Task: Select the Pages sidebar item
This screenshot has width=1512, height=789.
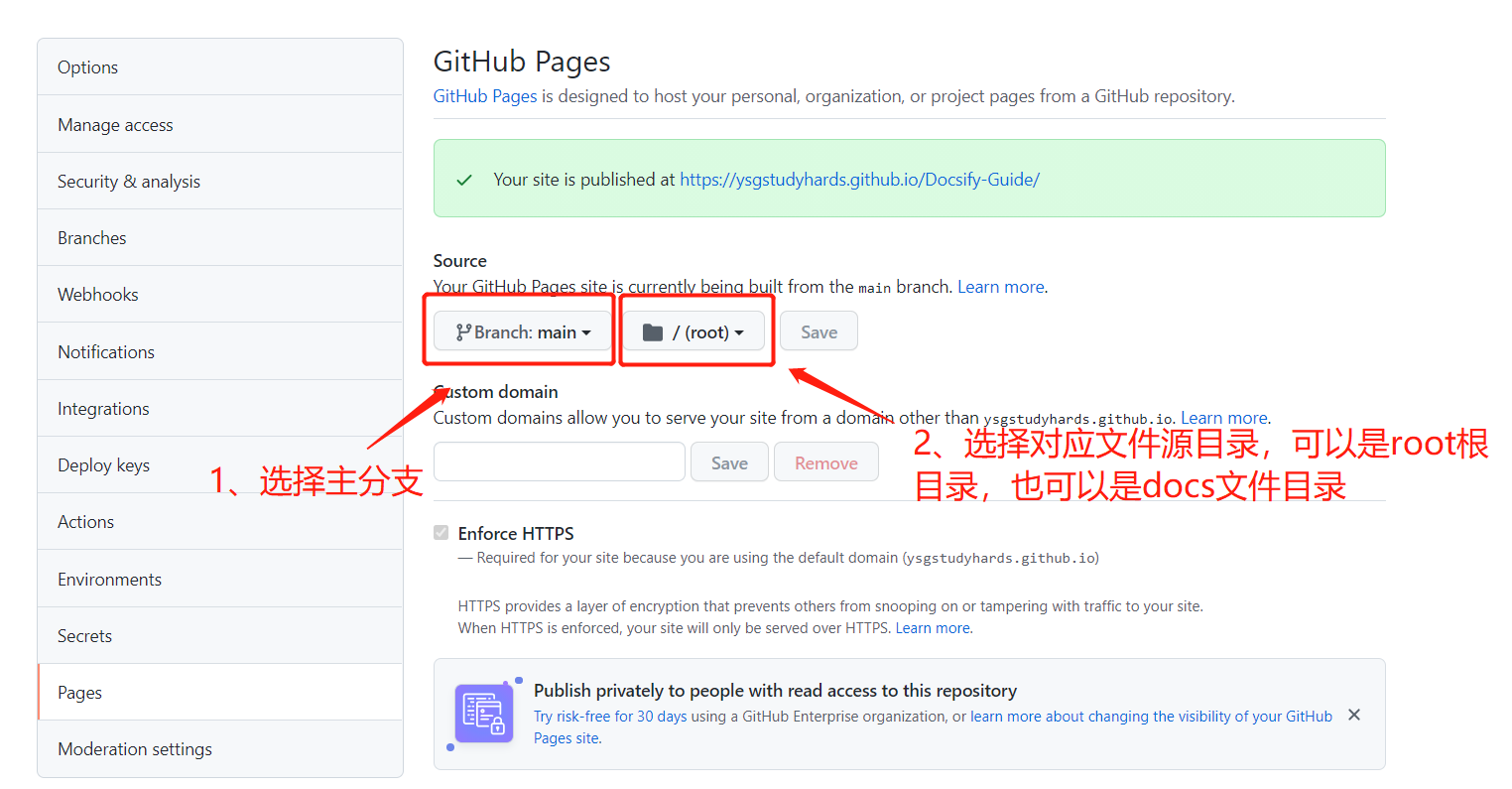Action: point(220,692)
